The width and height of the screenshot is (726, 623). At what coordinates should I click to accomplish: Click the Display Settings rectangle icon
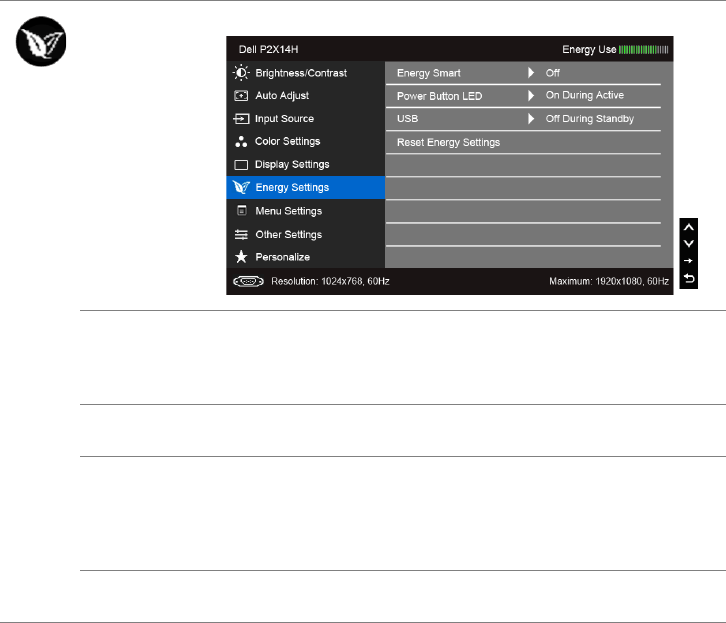point(241,165)
